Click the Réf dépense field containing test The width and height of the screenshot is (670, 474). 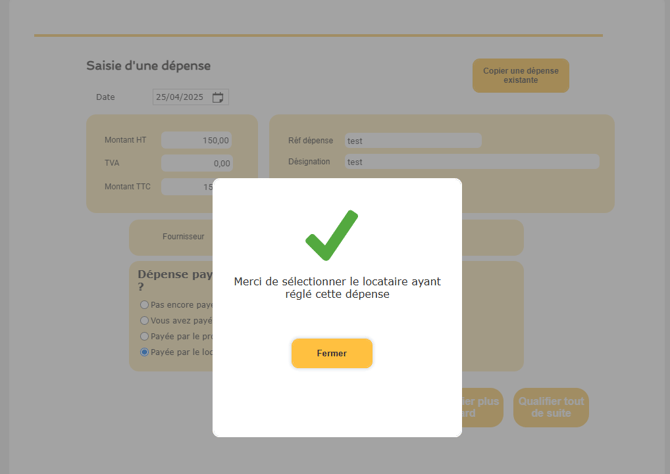click(x=413, y=141)
